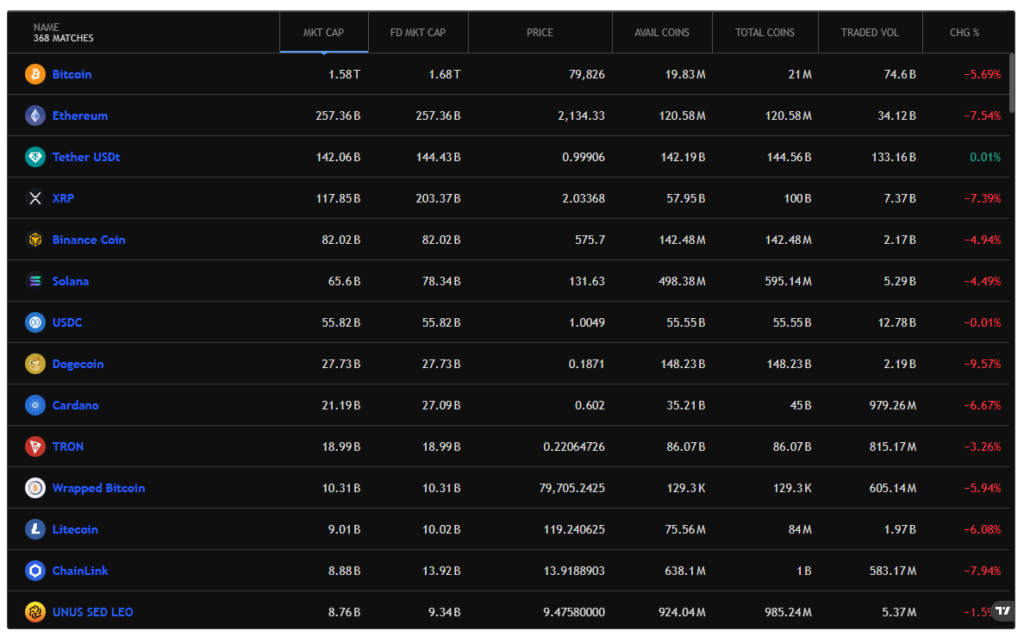This screenshot has width=1024, height=637.
Task: Click the vertical scrollbar thumb
Action: point(1013,83)
